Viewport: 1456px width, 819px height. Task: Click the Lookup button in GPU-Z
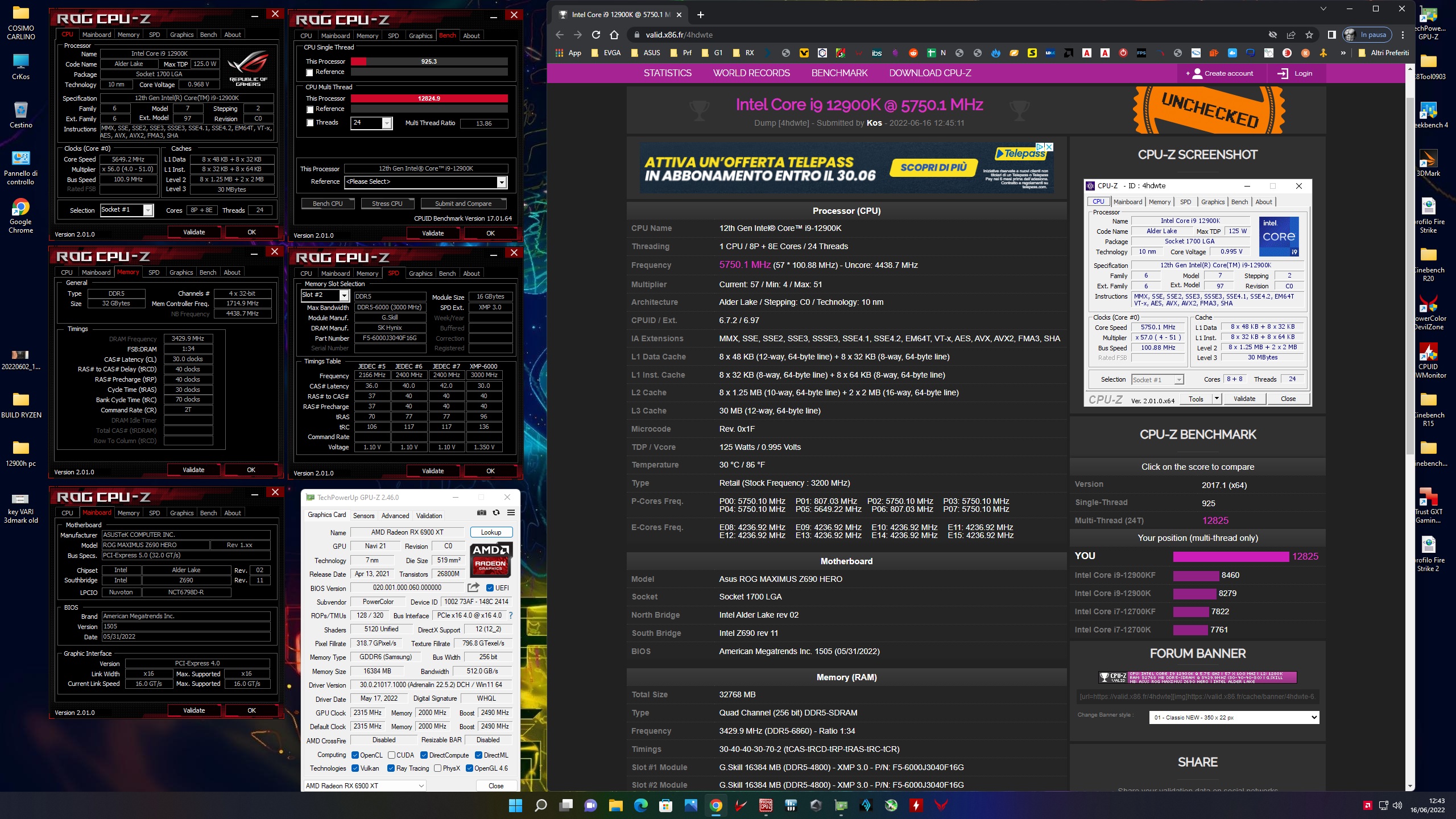491,532
